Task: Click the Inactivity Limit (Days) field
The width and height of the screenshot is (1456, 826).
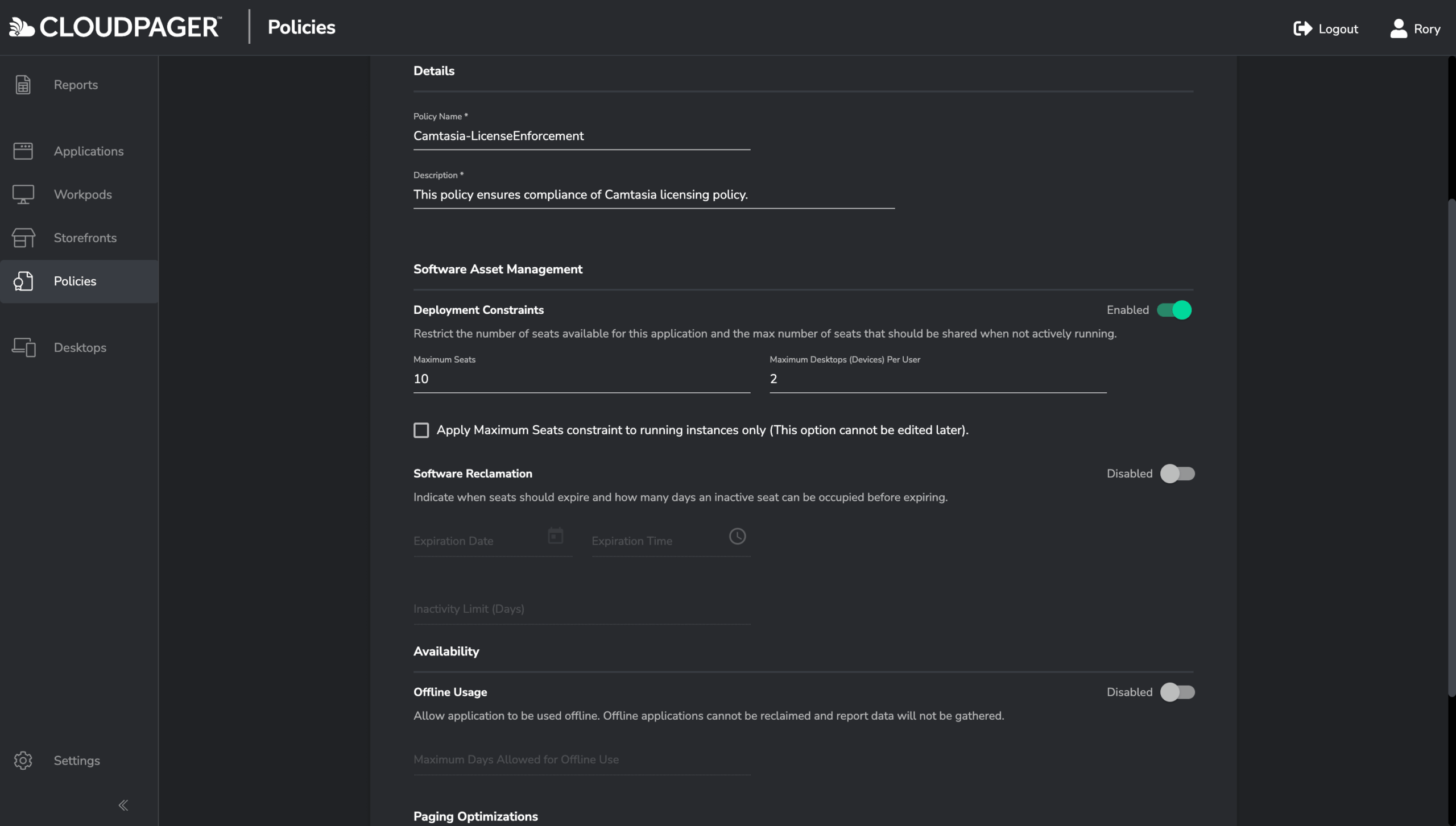Action: 581,609
